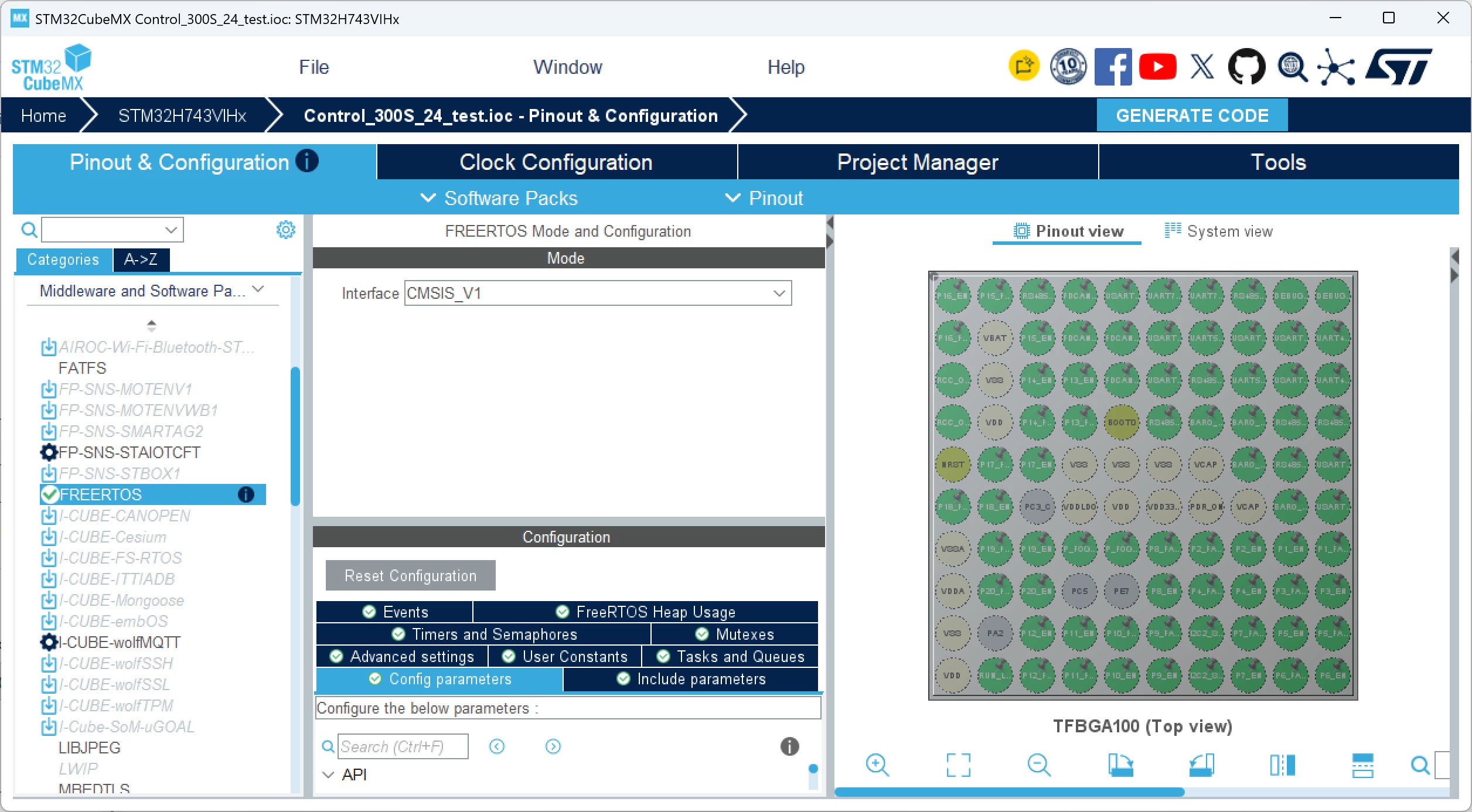The width and height of the screenshot is (1472, 812).
Task: Click download icon next to I-CUBE-CANOPEN
Action: [49, 516]
